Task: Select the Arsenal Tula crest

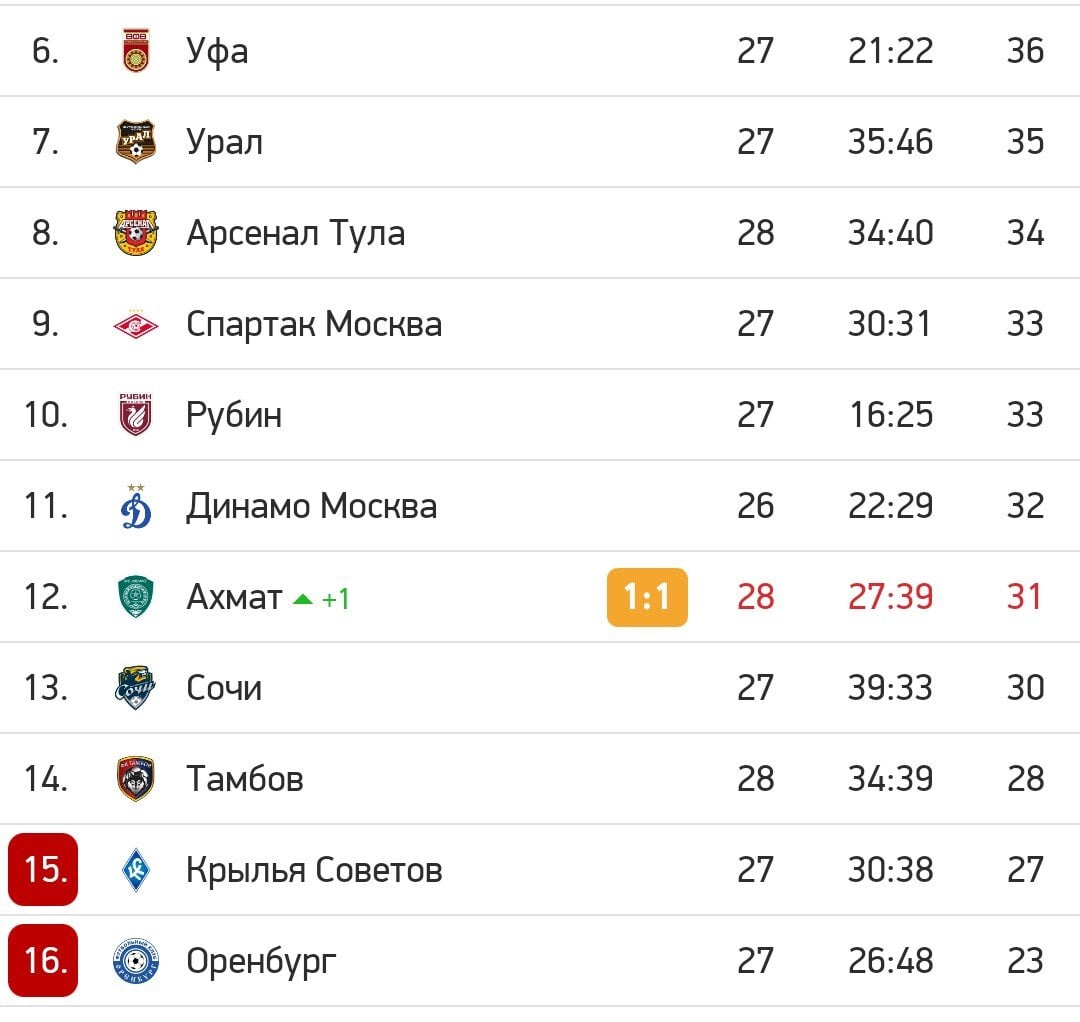Action: (136, 233)
